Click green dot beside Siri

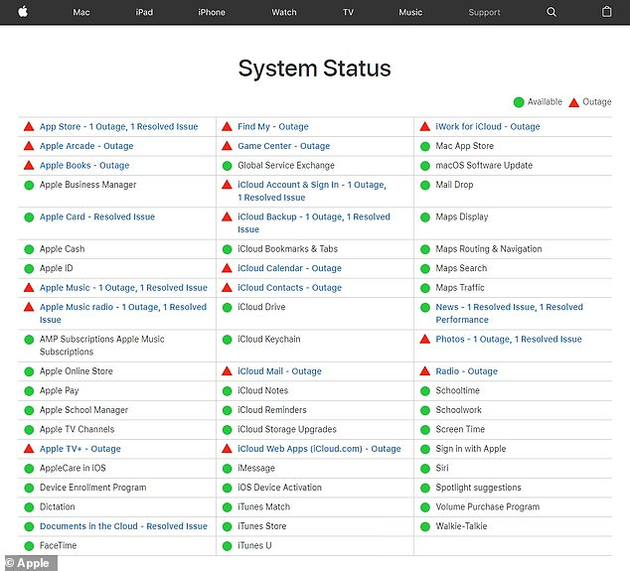tap(425, 469)
